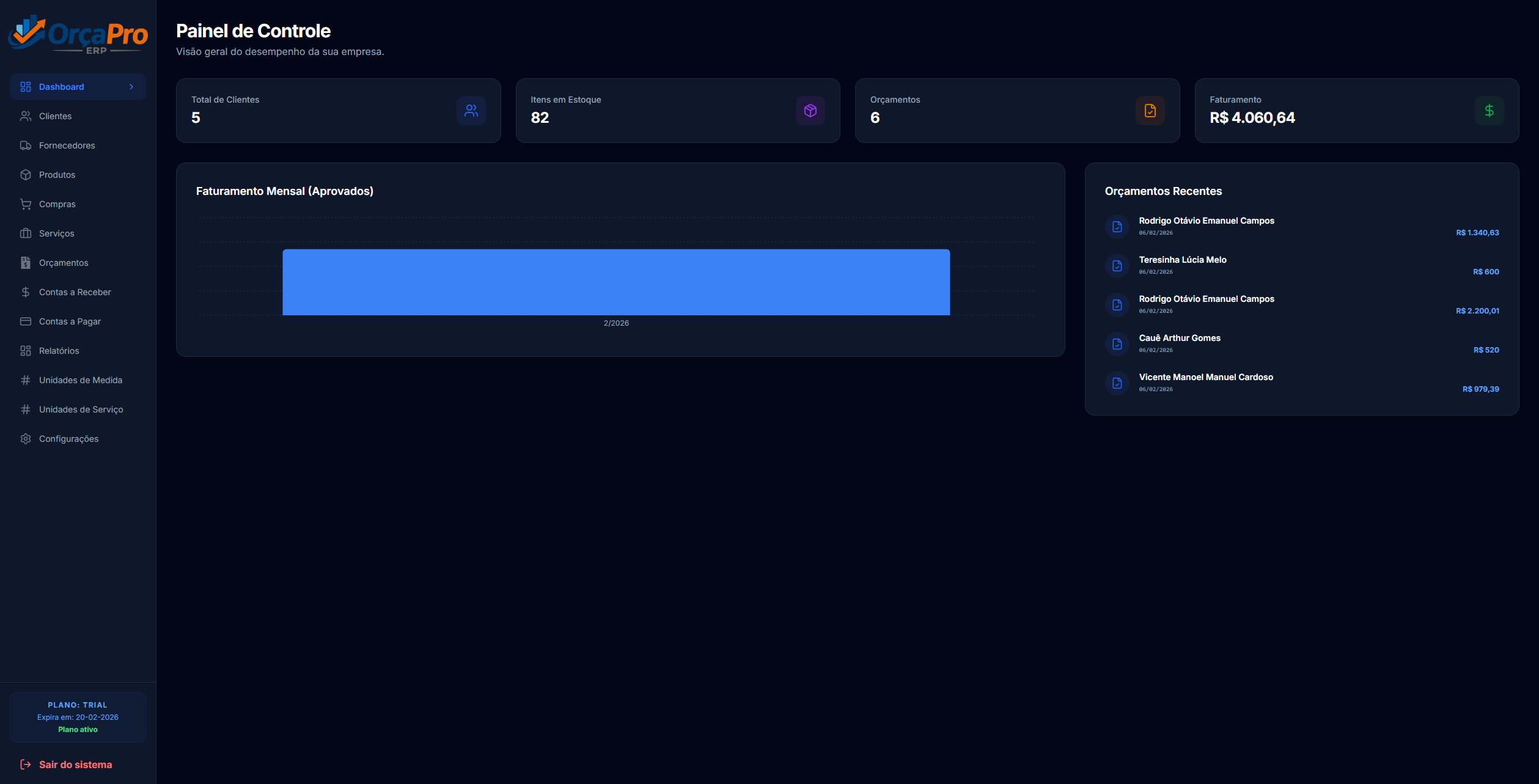Open the Clientes sidebar menu
This screenshot has width=1539, height=784.
click(x=55, y=116)
